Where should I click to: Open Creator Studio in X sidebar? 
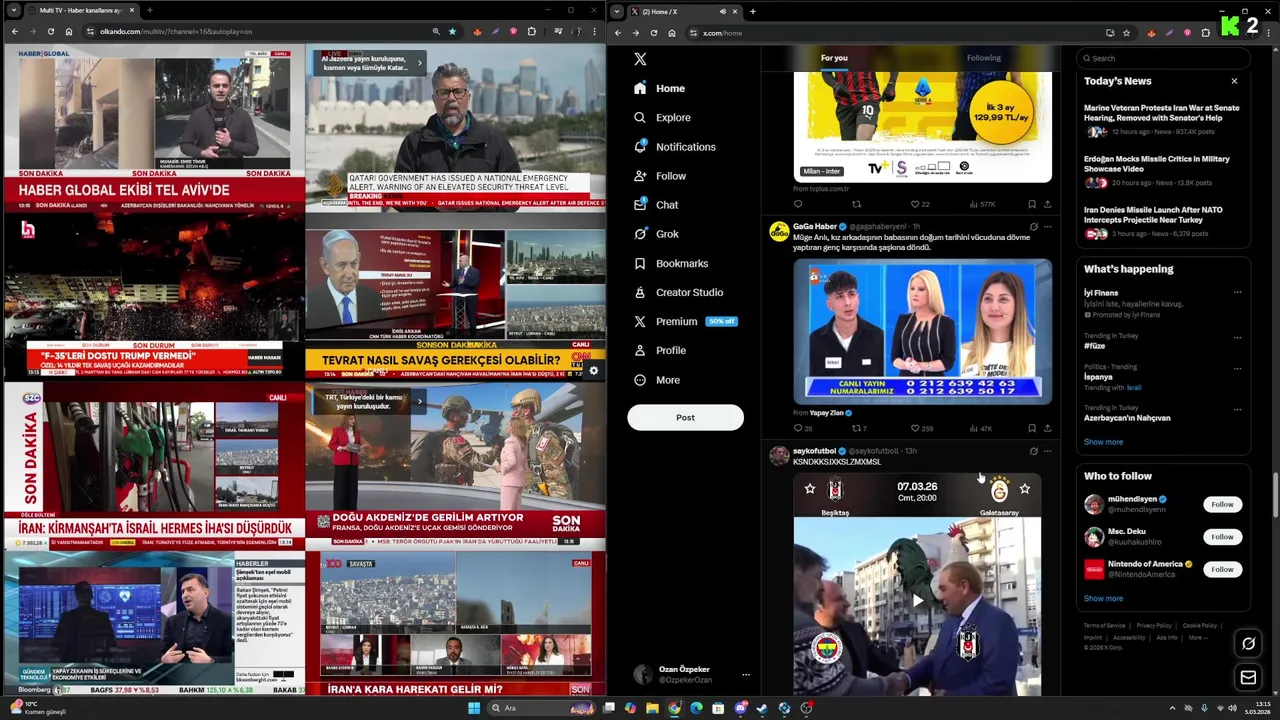coord(678,292)
